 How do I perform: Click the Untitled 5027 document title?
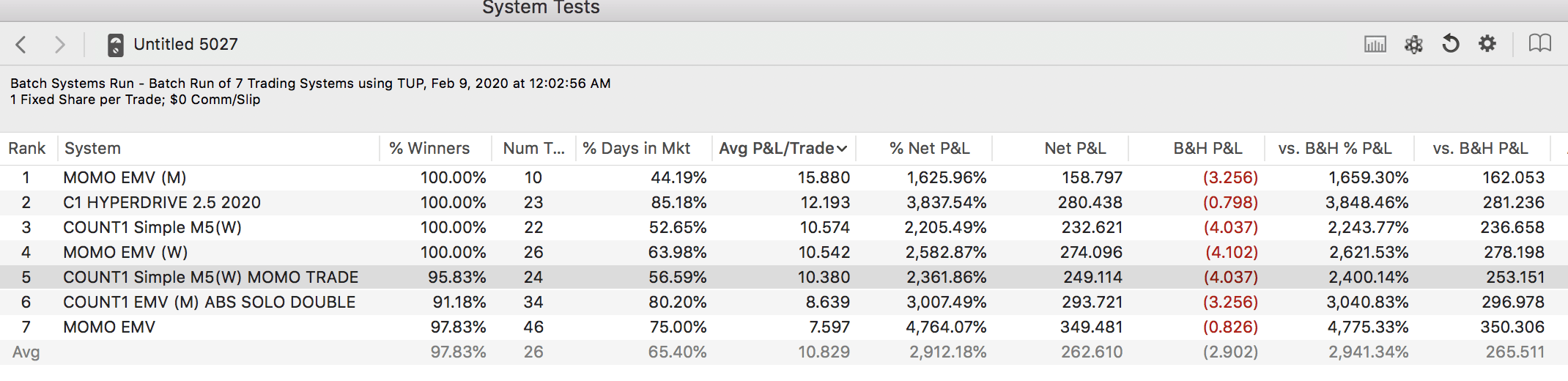click(x=185, y=45)
